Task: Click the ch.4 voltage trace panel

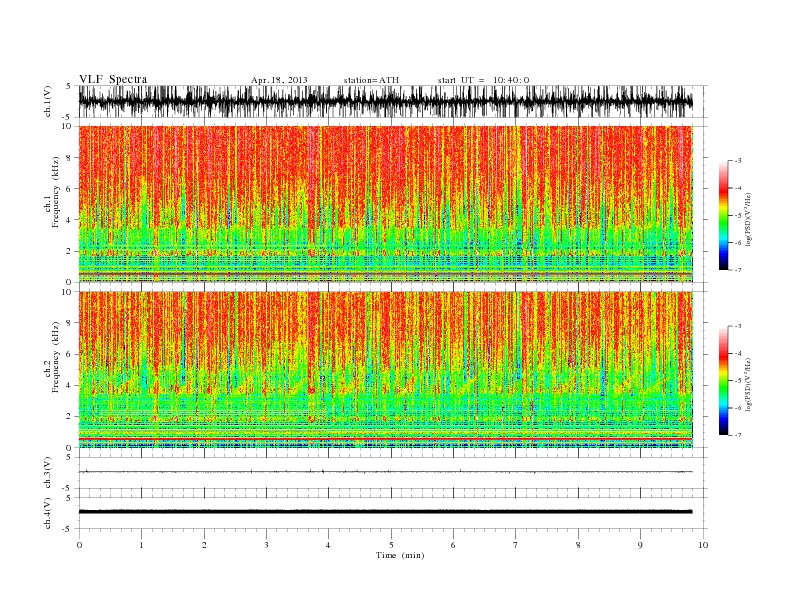Action: (392, 513)
